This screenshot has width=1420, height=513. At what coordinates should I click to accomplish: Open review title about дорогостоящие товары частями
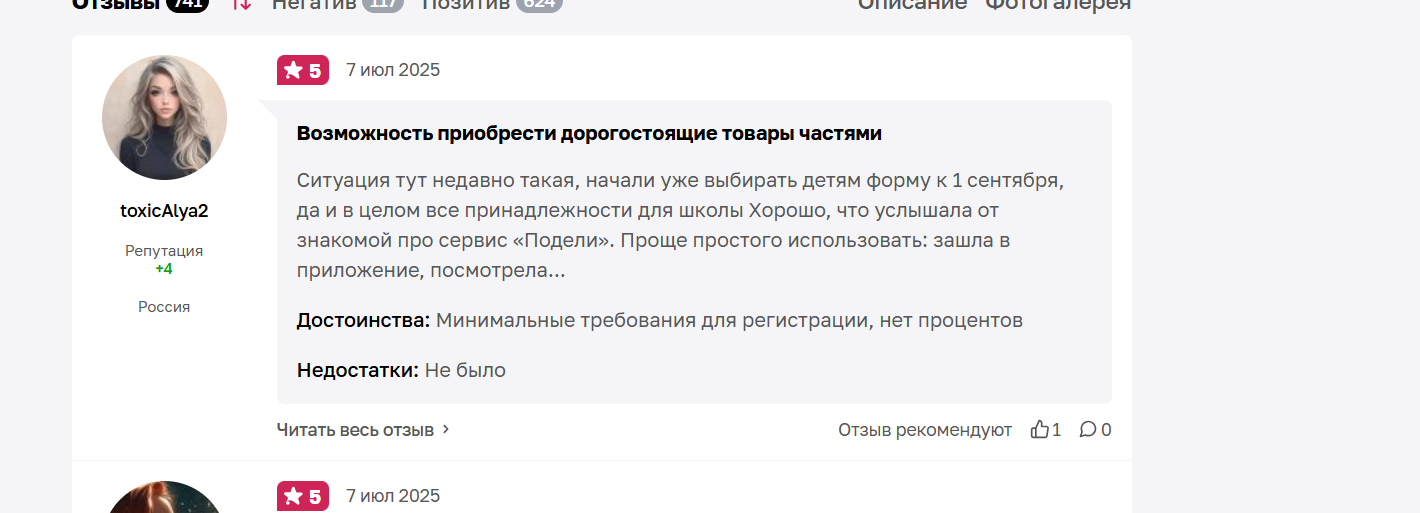coord(589,133)
